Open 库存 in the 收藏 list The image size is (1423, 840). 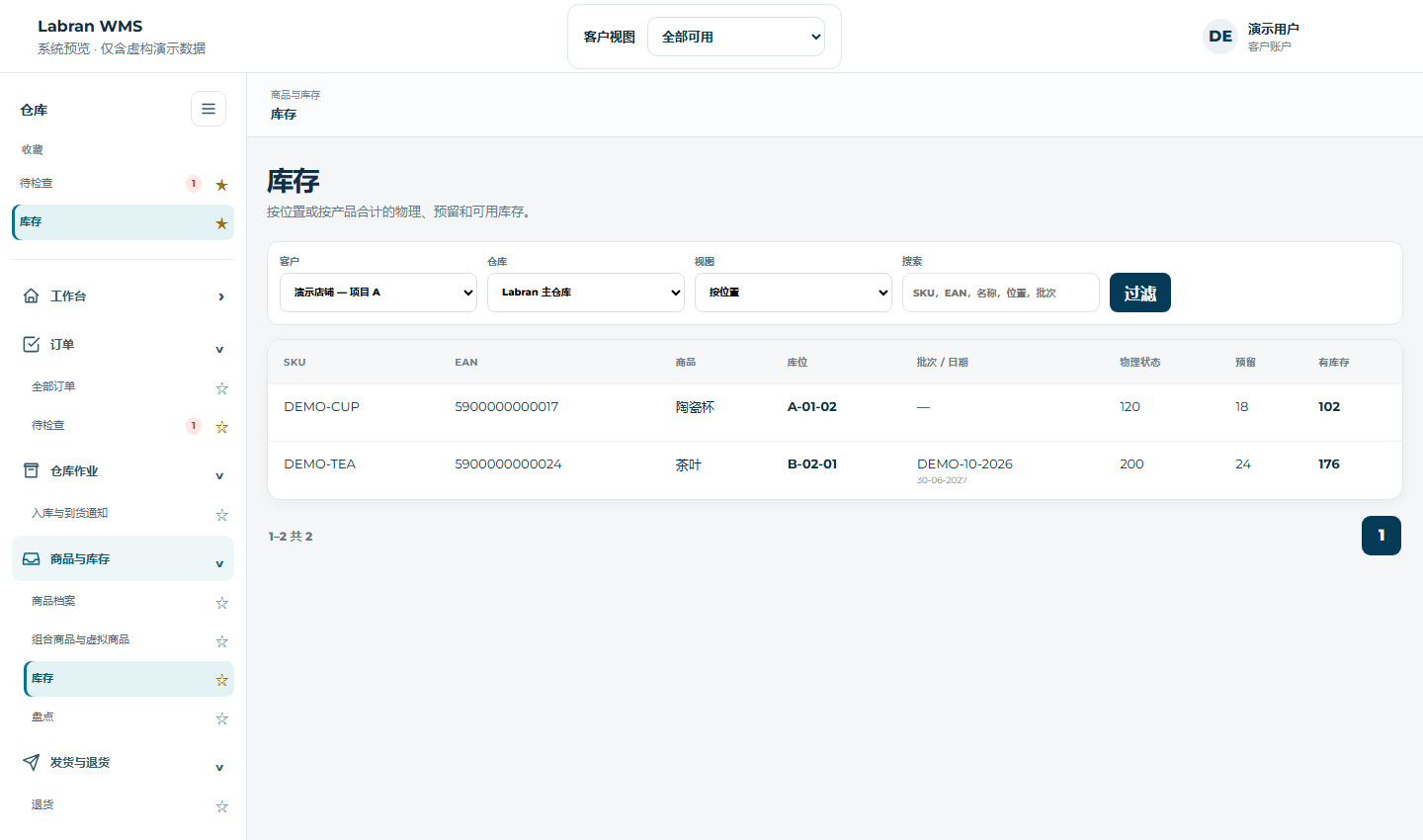coord(31,221)
